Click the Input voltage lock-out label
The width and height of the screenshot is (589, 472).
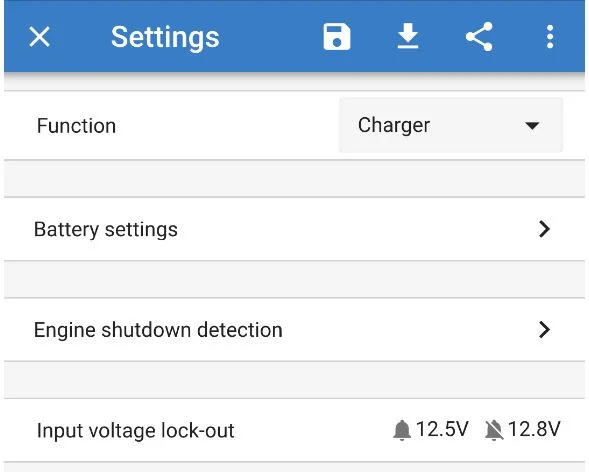(136, 431)
